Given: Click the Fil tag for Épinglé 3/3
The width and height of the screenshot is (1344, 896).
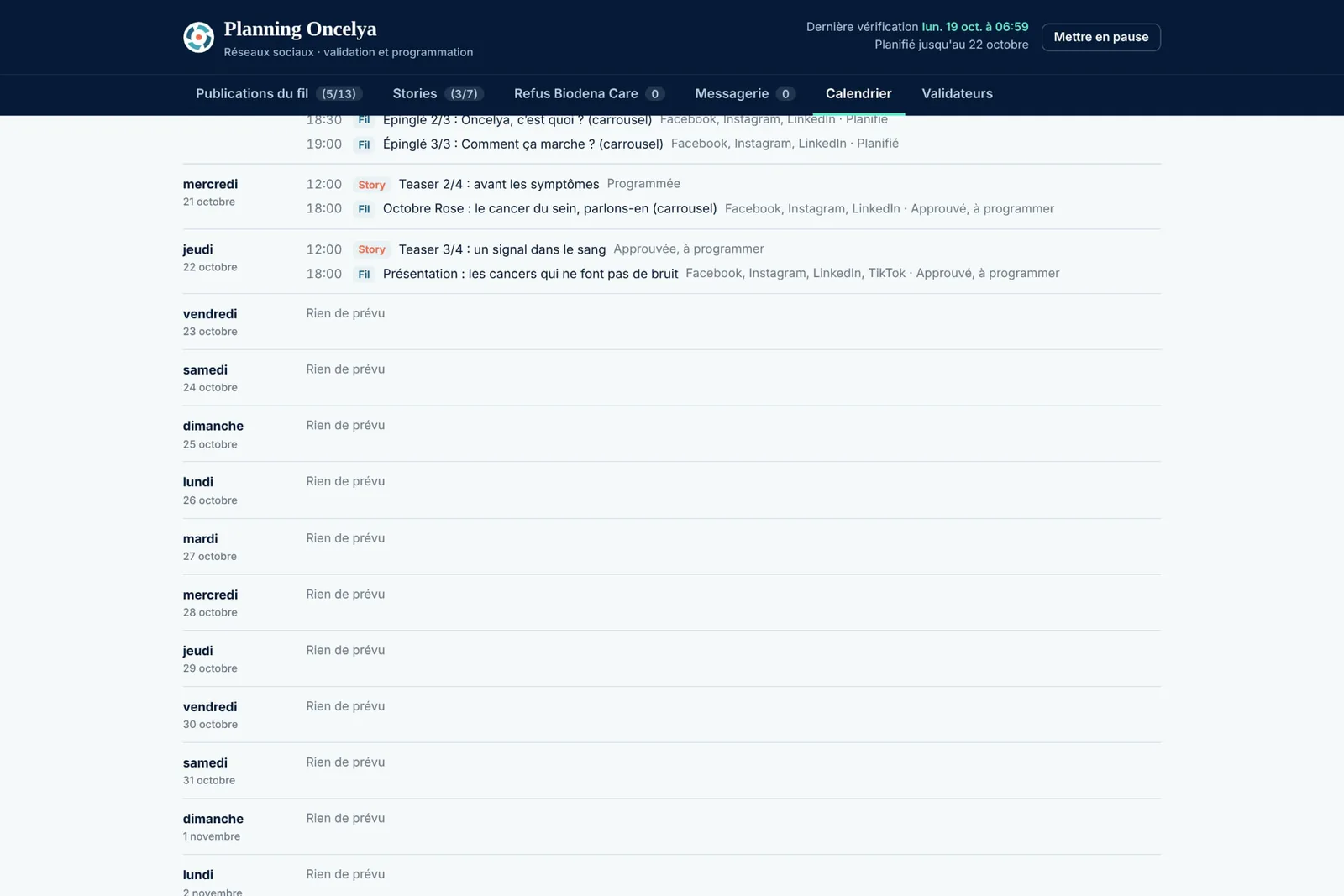Looking at the screenshot, I should pyautogui.click(x=364, y=144).
